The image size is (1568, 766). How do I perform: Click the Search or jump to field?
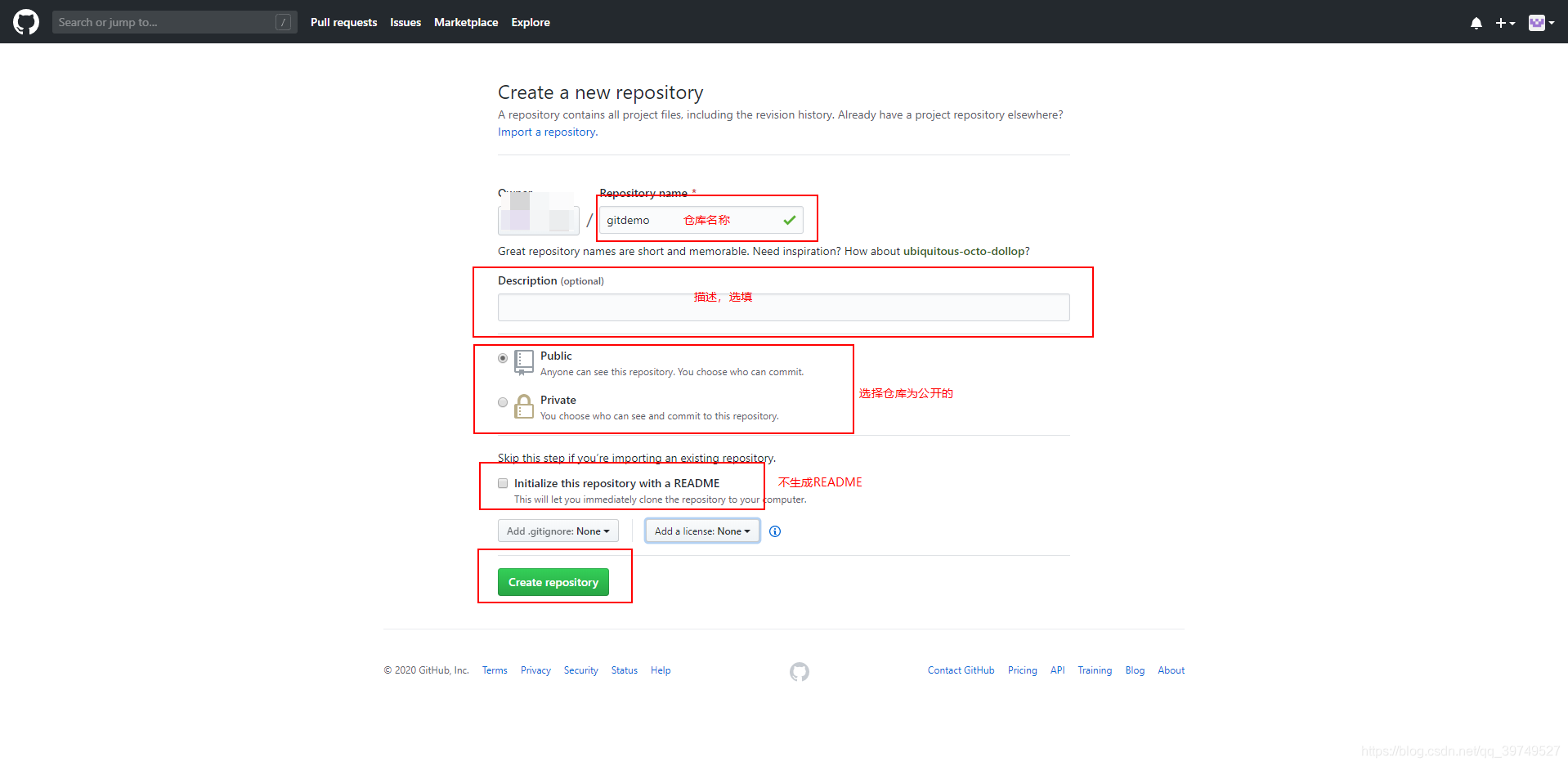click(x=174, y=22)
